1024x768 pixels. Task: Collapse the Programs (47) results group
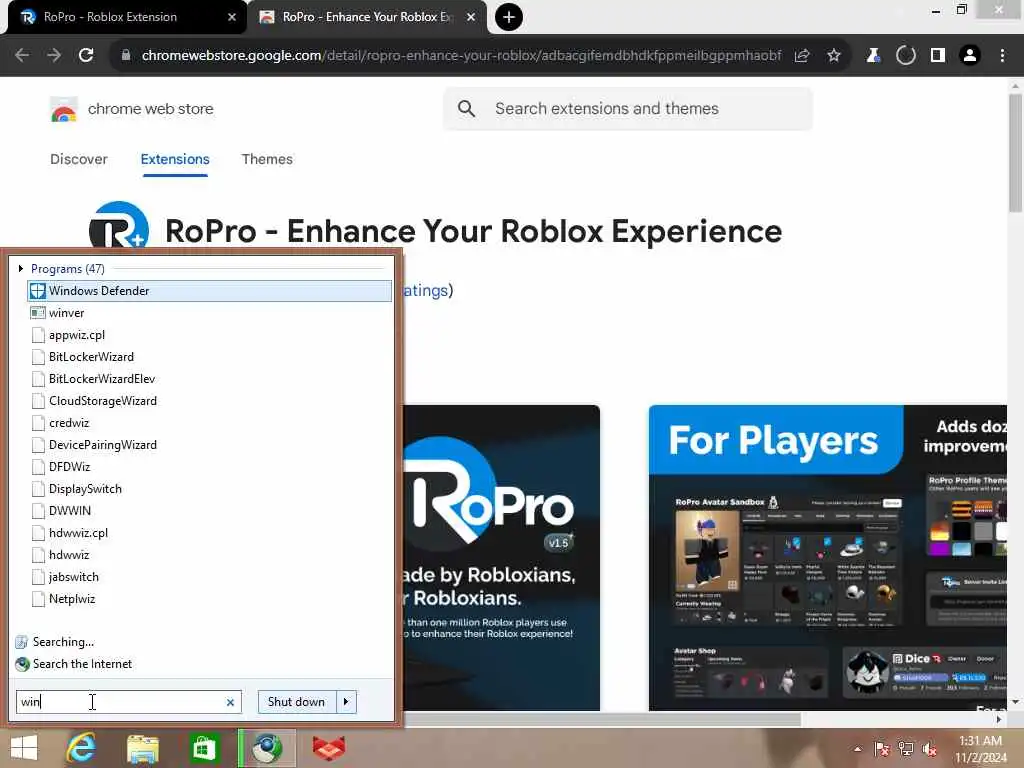coord(21,268)
